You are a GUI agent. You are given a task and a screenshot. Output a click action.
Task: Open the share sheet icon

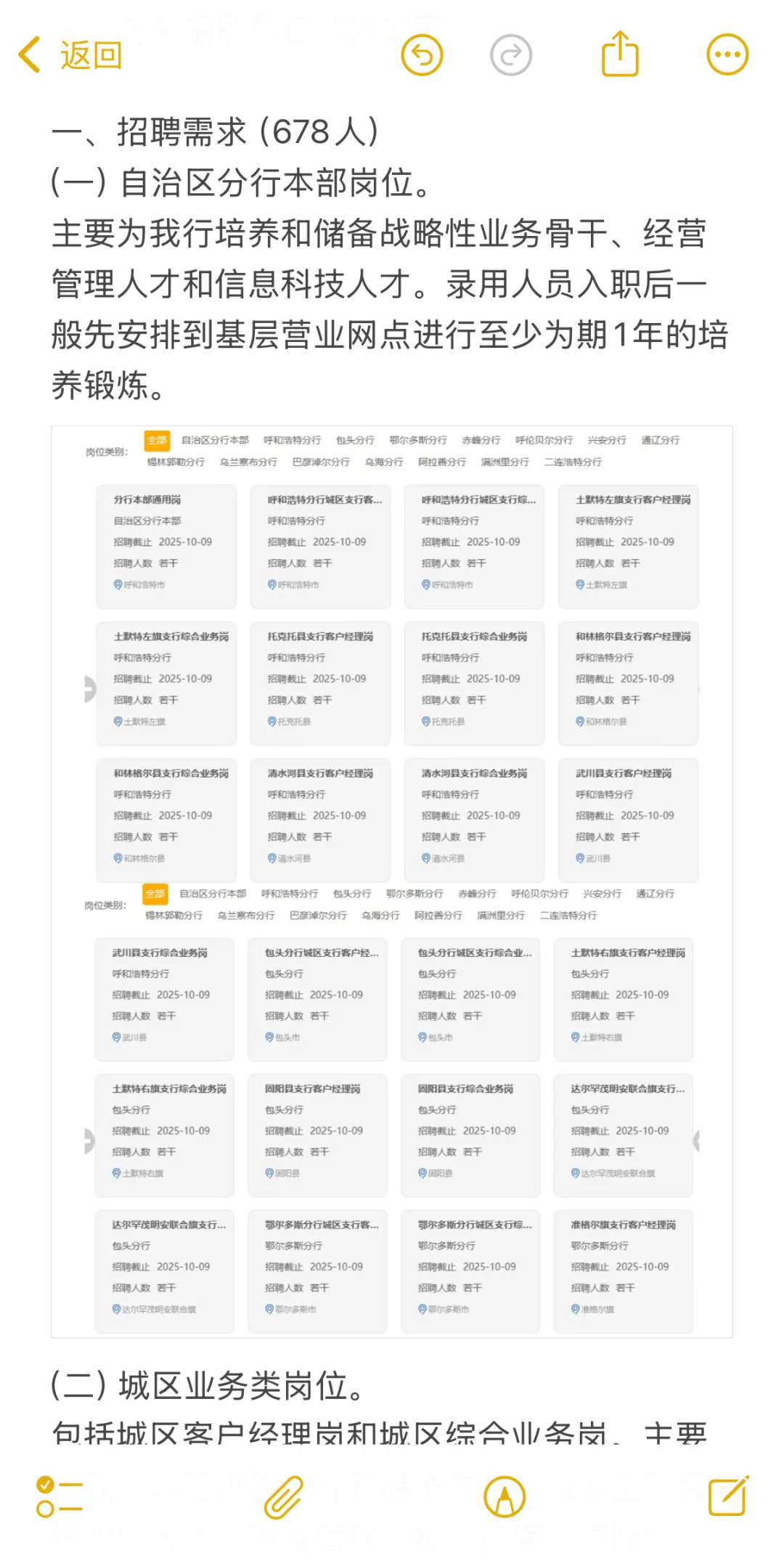(x=620, y=53)
